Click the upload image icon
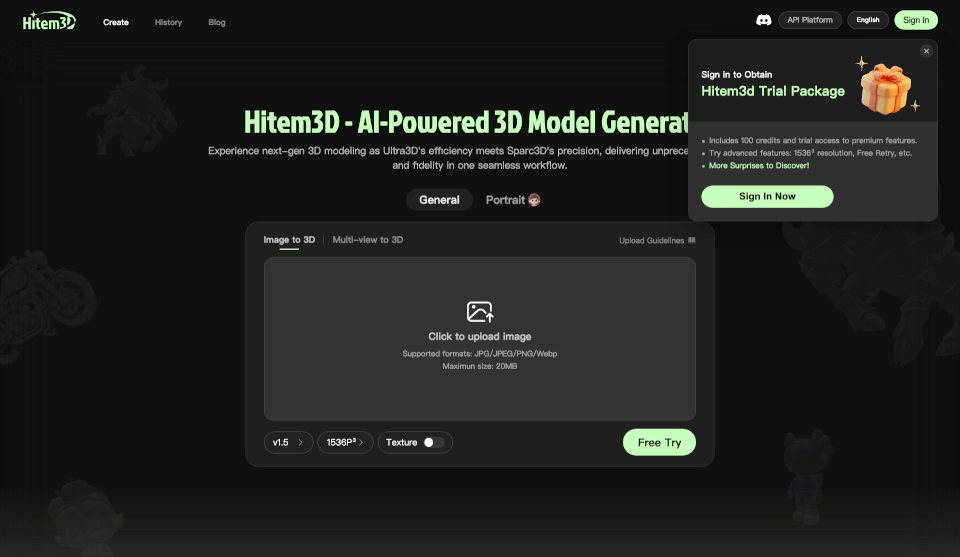Screen dimensions: 960x557 click(x=479, y=312)
